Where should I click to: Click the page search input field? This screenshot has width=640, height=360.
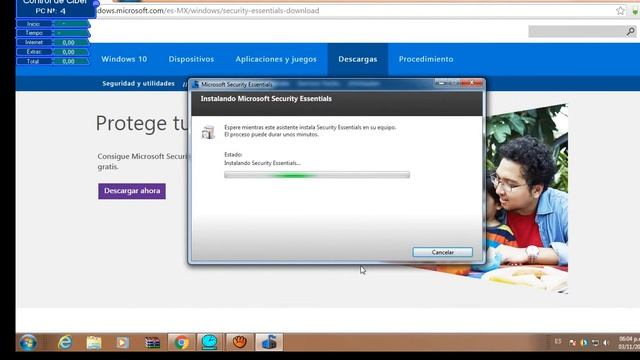(577, 31)
